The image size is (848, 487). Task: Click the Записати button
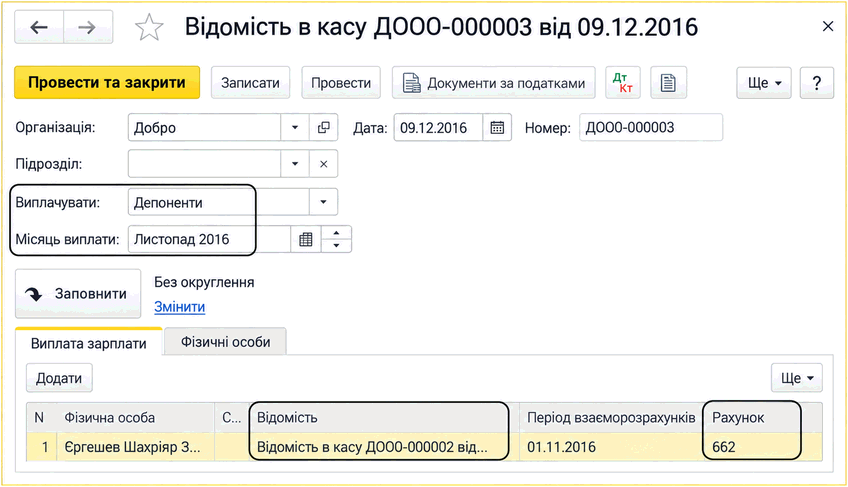(x=250, y=83)
